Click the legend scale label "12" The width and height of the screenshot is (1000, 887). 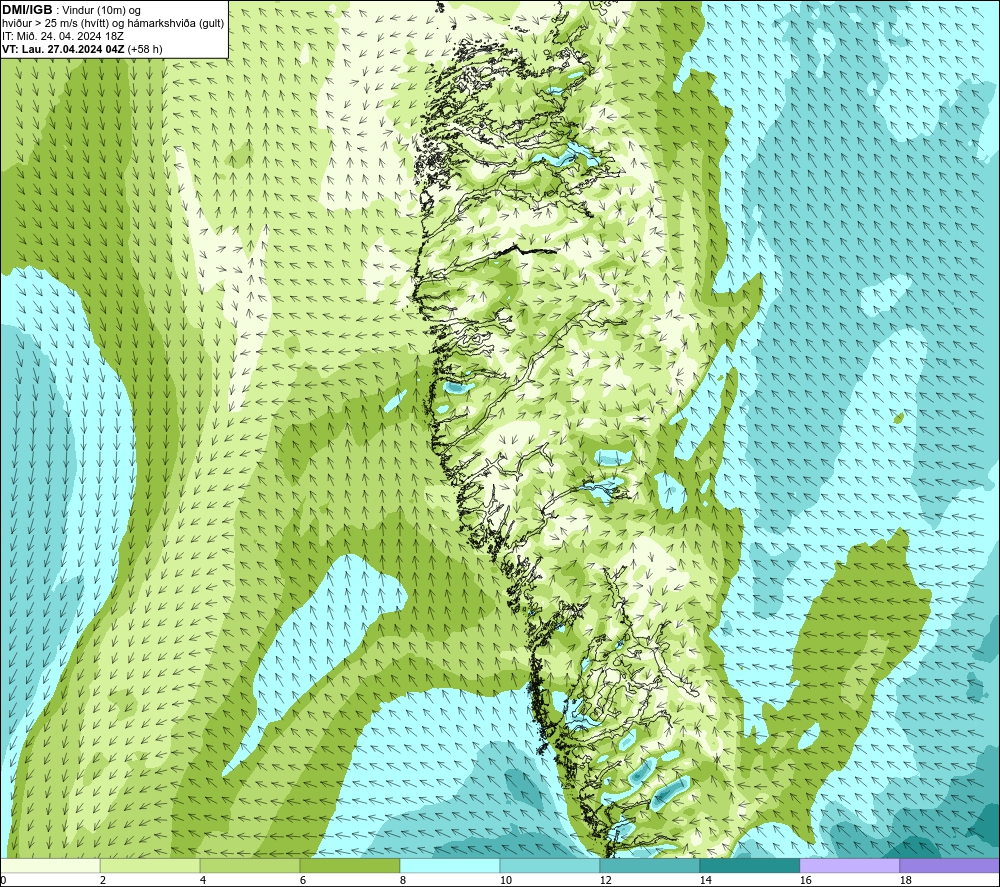[x=606, y=880]
